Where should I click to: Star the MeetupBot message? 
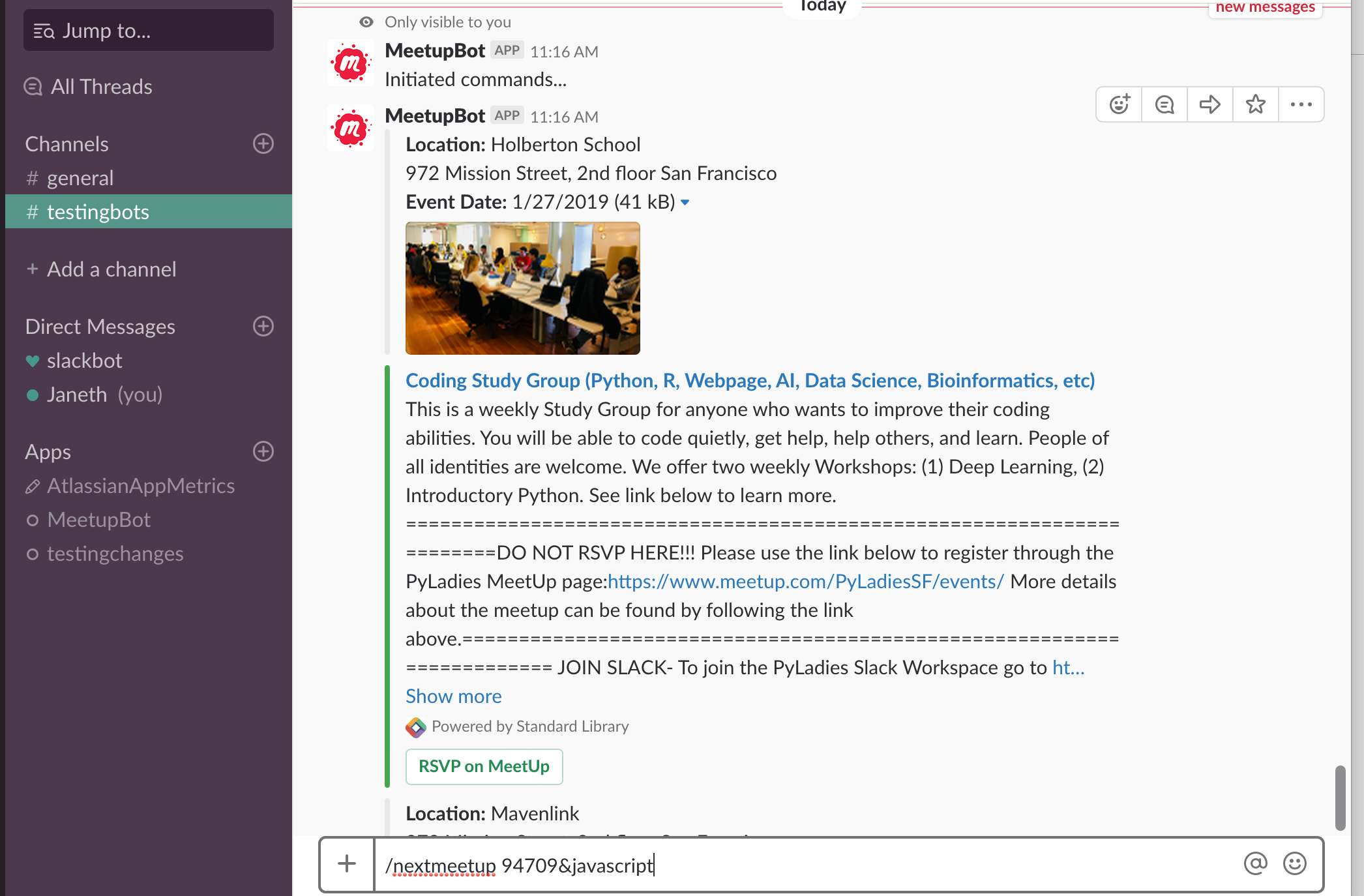click(x=1255, y=104)
